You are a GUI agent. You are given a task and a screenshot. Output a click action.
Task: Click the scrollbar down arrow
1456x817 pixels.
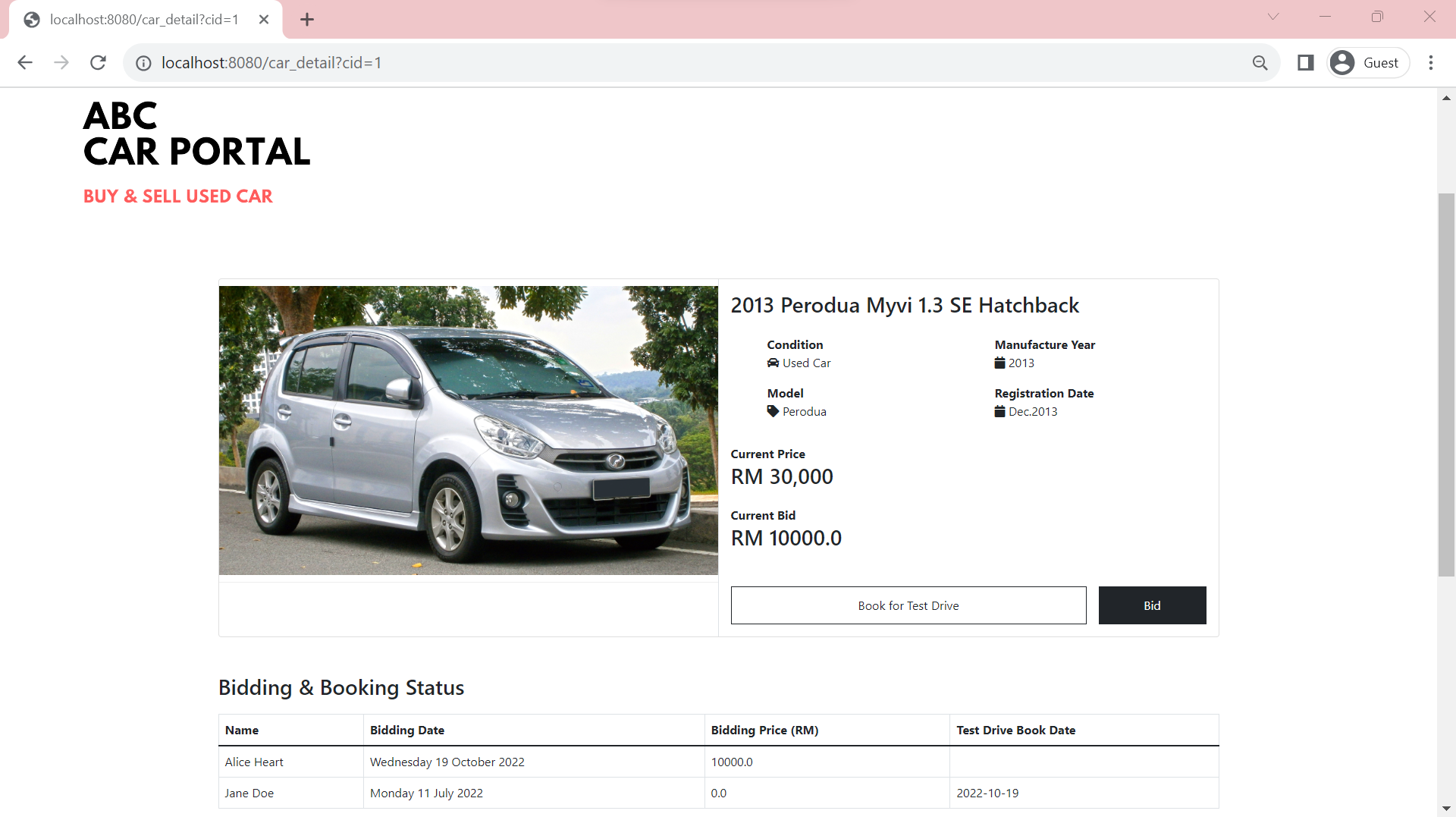[1446, 809]
